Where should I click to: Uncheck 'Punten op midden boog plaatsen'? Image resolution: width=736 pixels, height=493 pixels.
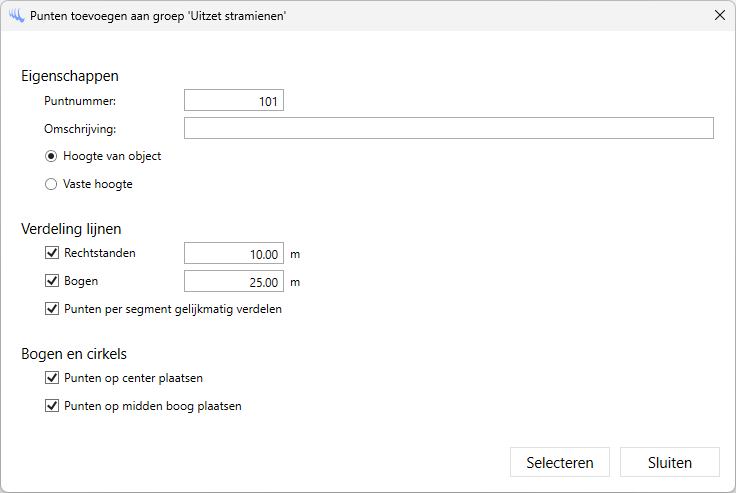(x=52, y=406)
